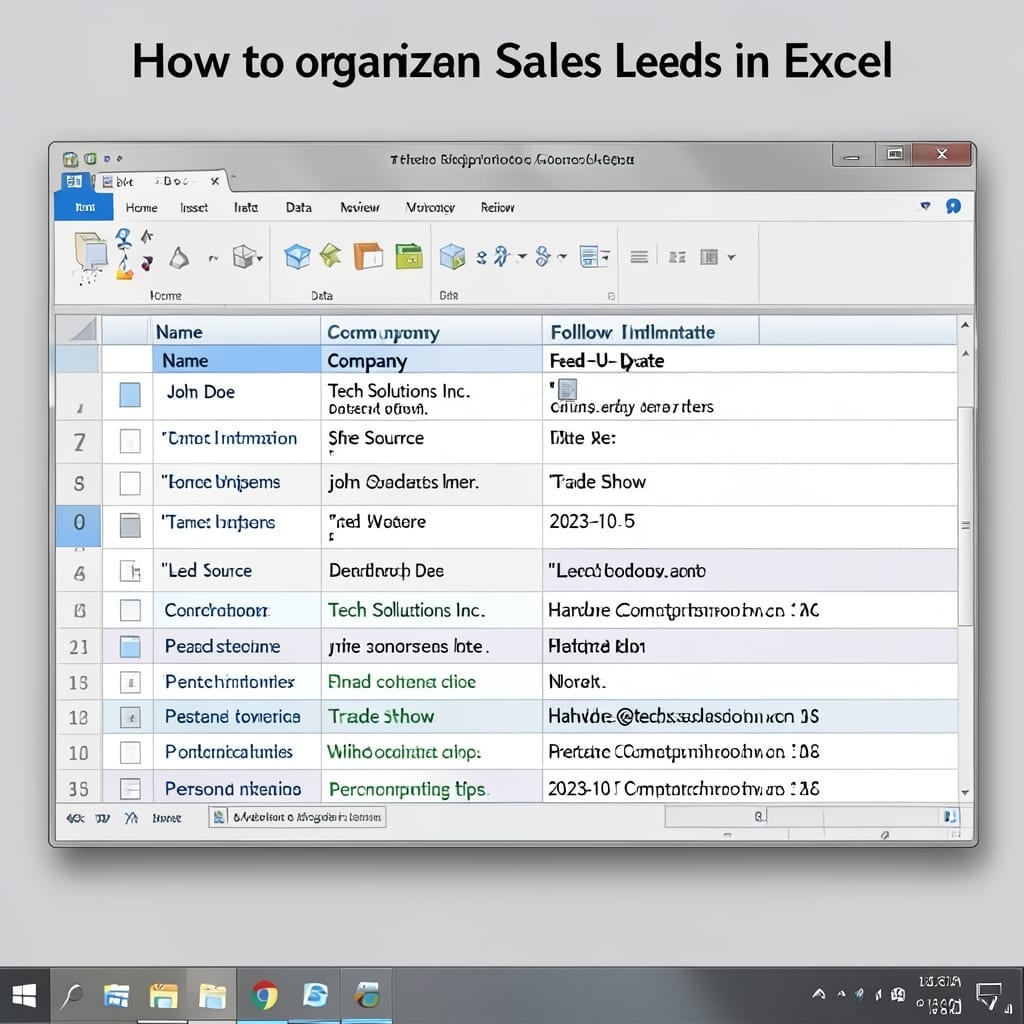Toggle checkbox in Trade Show row S
Image resolution: width=1024 pixels, height=1024 pixels.
(x=130, y=484)
